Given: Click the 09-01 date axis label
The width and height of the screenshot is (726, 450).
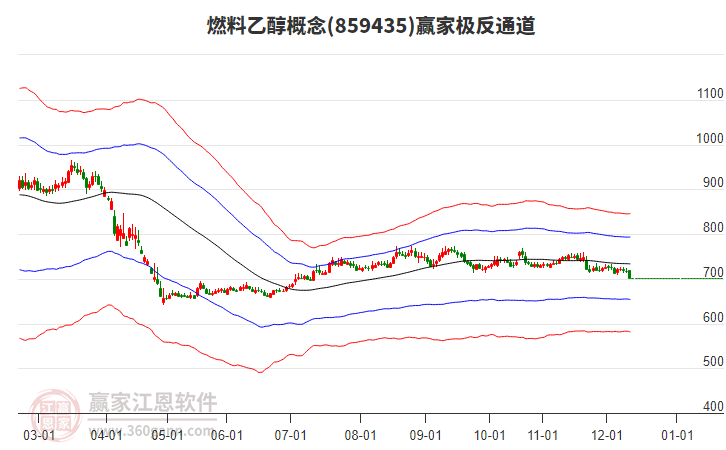Looking at the screenshot, I should point(425,435).
